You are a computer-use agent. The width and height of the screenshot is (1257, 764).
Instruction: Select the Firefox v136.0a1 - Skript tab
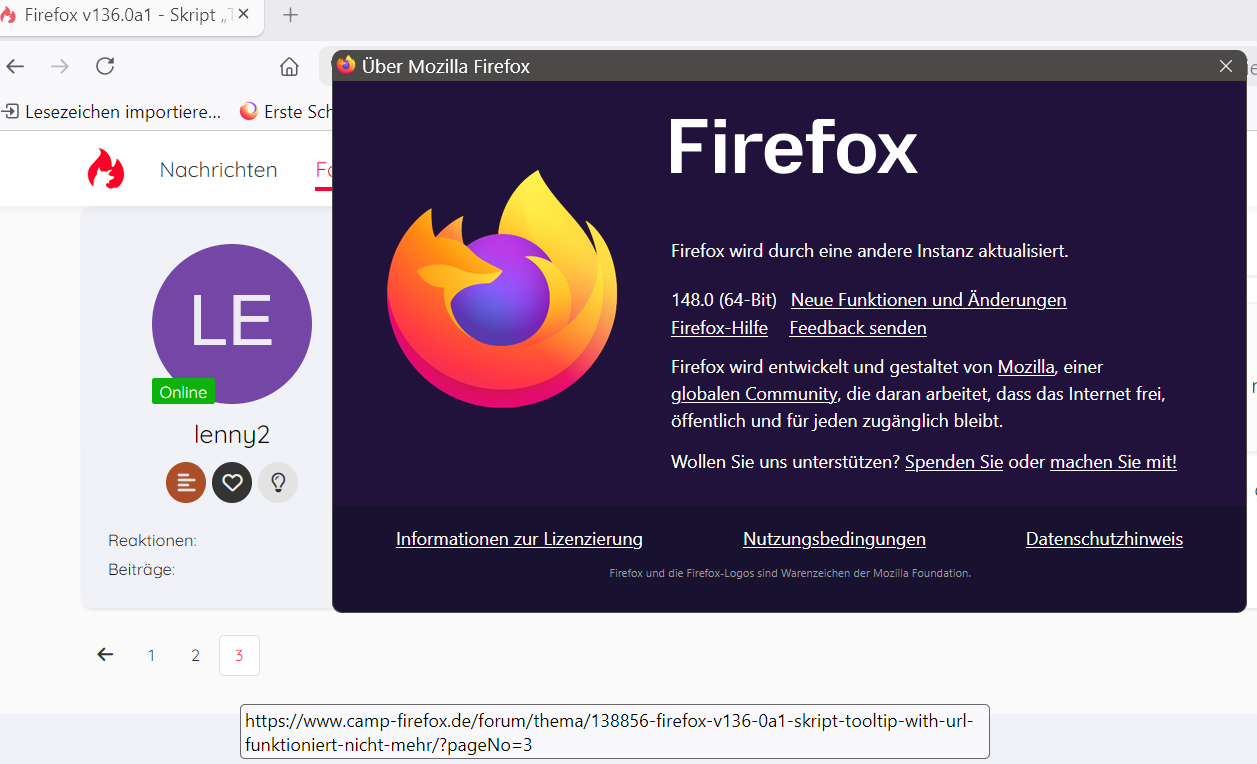[x=130, y=15]
